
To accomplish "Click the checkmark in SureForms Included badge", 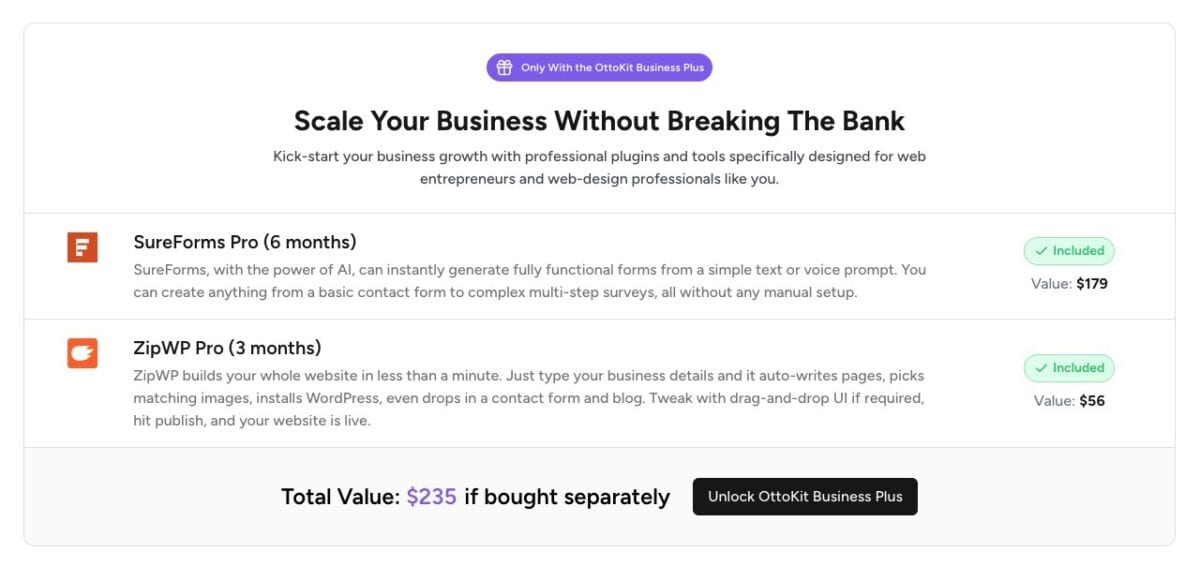I will [x=1042, y=251].
